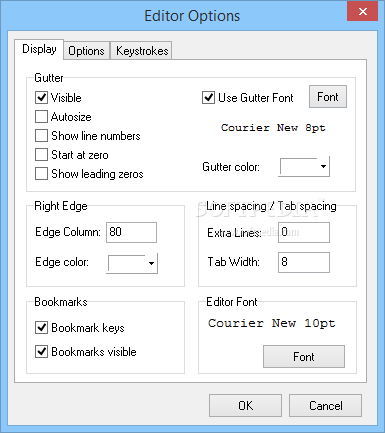Click the Tab Width label
This screenshot has height=433, width=385.
234,262
